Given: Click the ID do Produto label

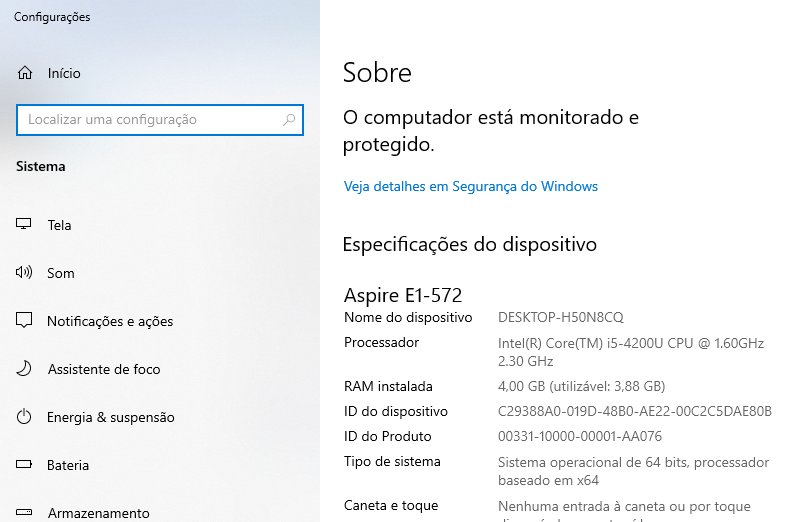Looking at the screenshot, I should point(388,436).
